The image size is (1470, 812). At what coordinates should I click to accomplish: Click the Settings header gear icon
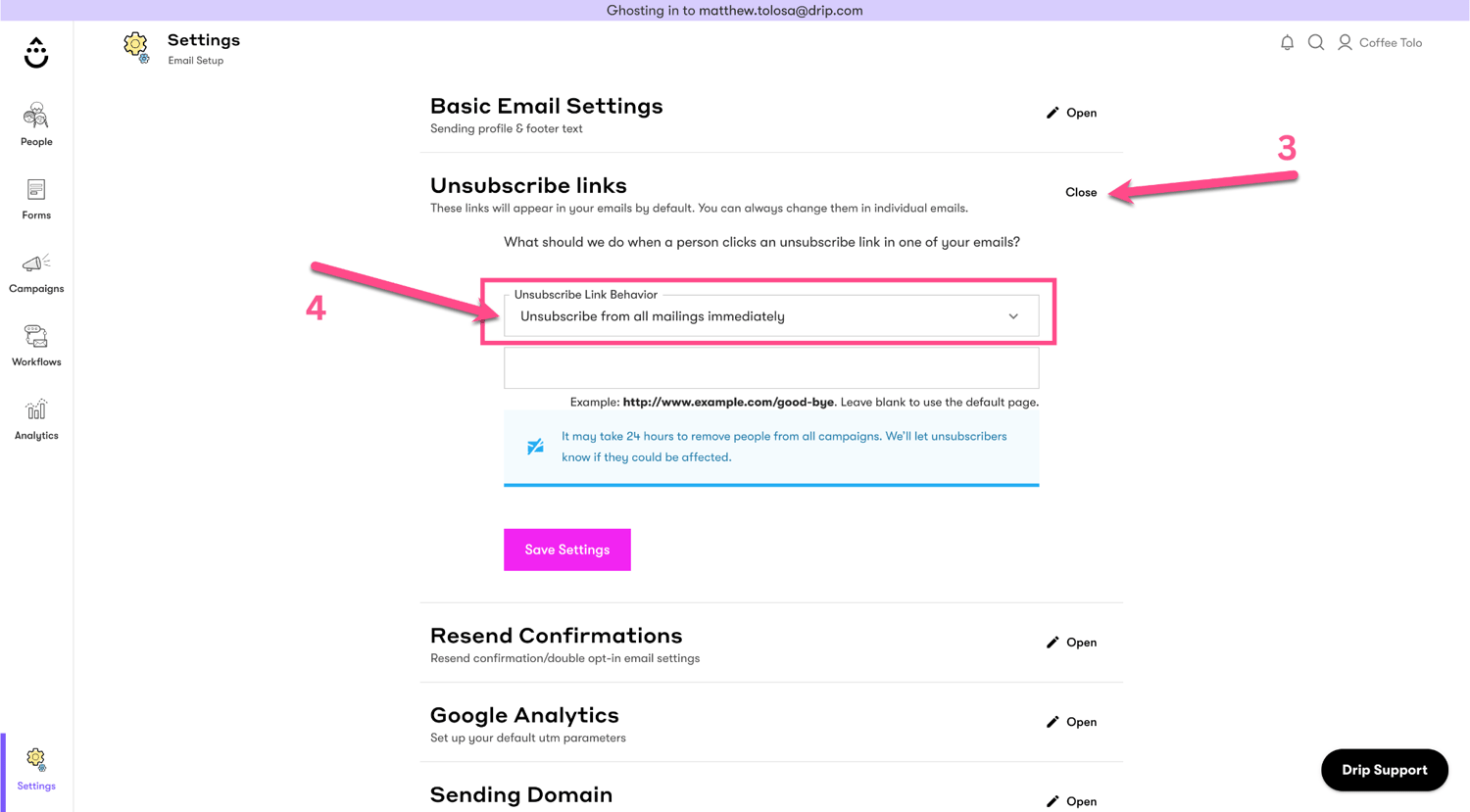click(x=135, y=45)
